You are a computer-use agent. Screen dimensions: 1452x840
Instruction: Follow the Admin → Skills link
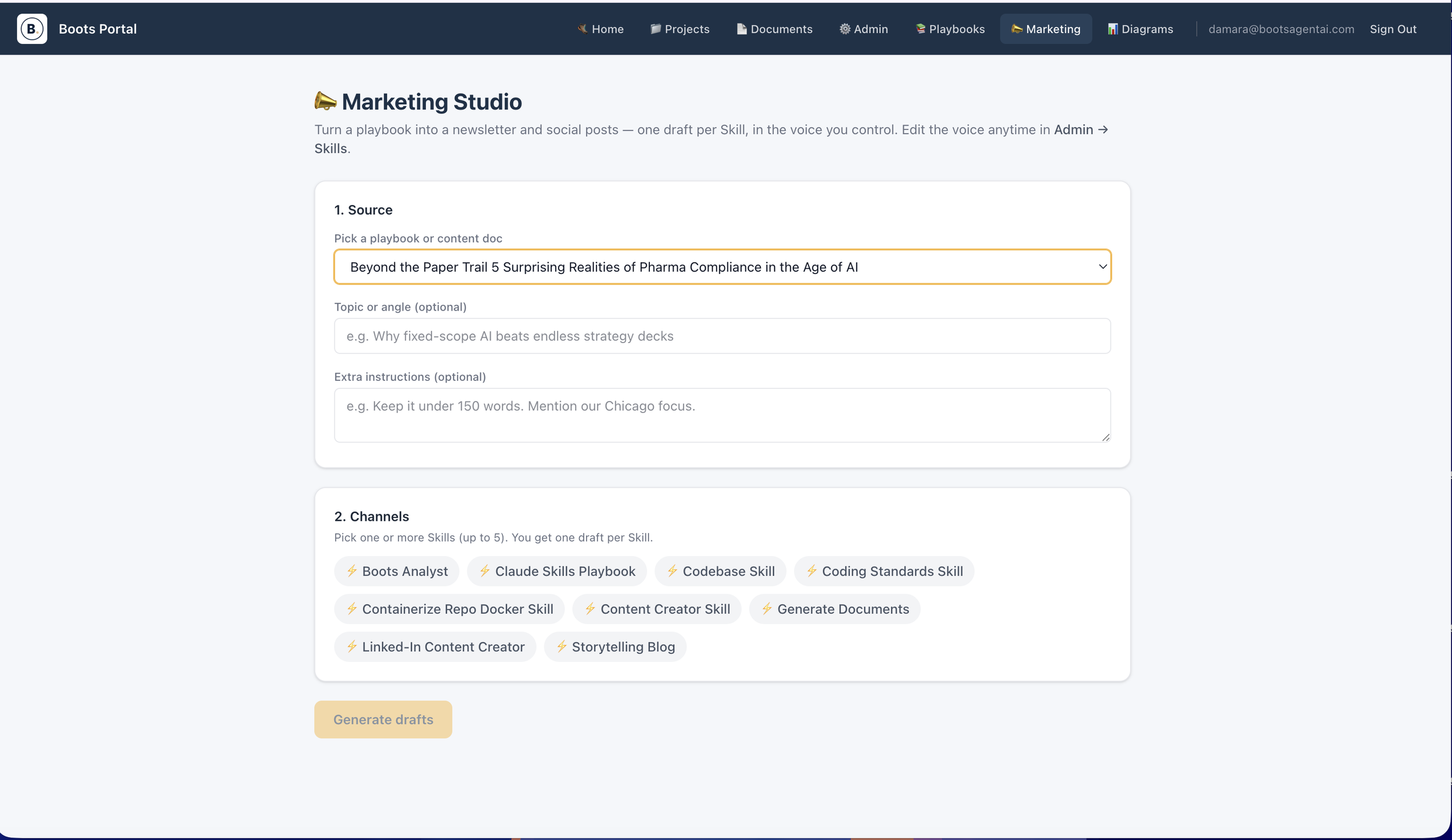click(1081, 130)
